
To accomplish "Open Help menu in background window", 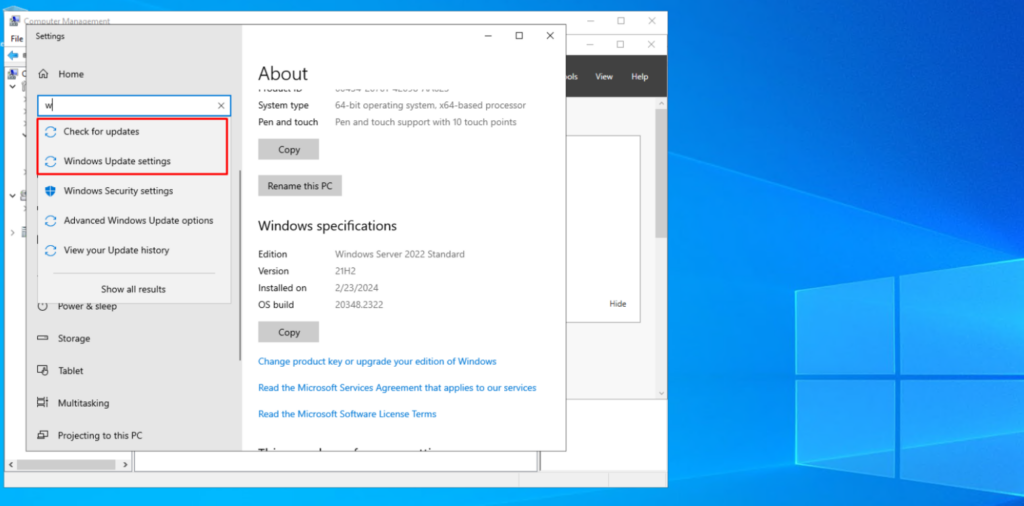I will pyautogui.click(x=640, y=77).
